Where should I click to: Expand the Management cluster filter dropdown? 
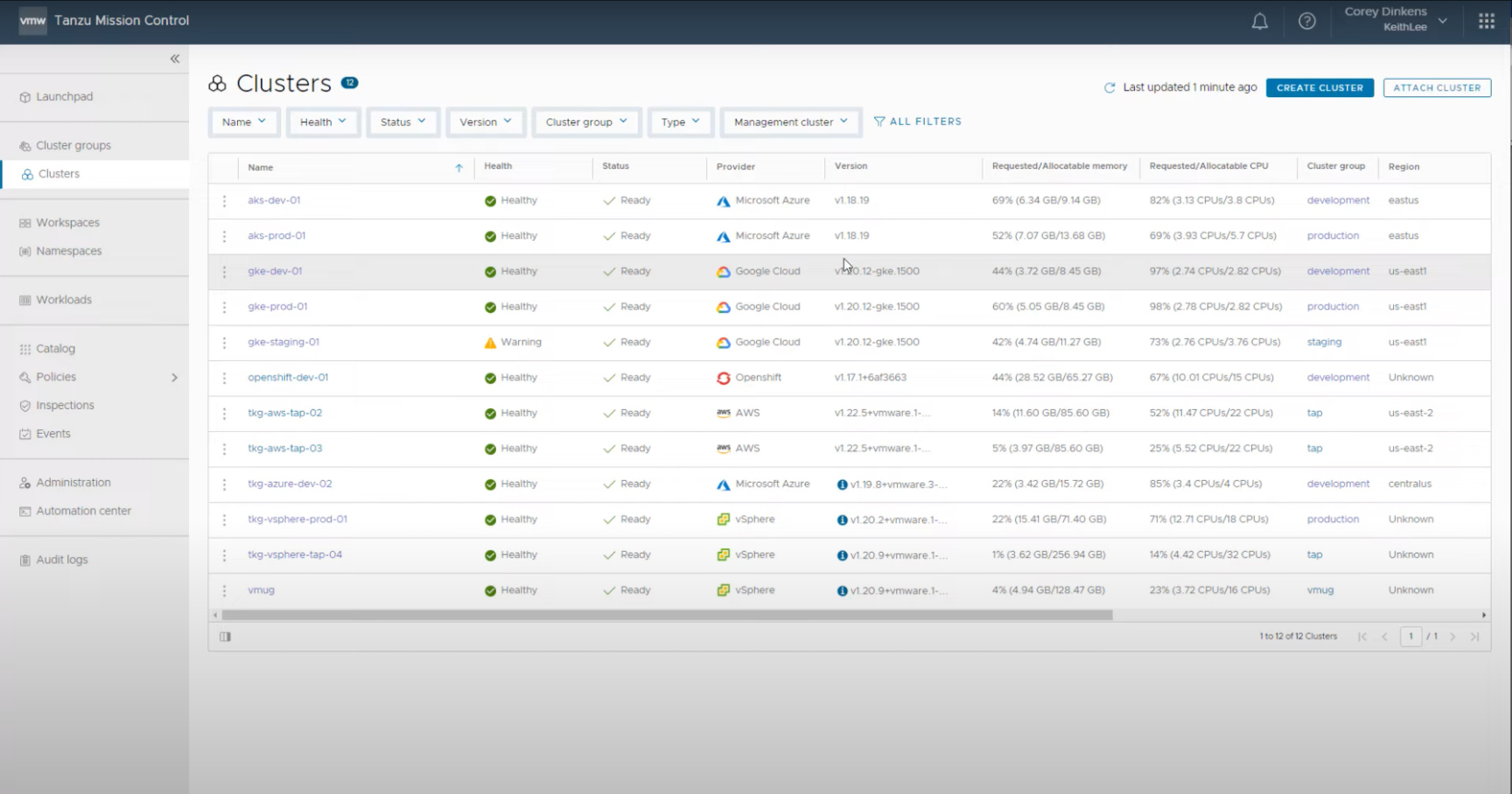pyautogui.click(x=790, y=122)
